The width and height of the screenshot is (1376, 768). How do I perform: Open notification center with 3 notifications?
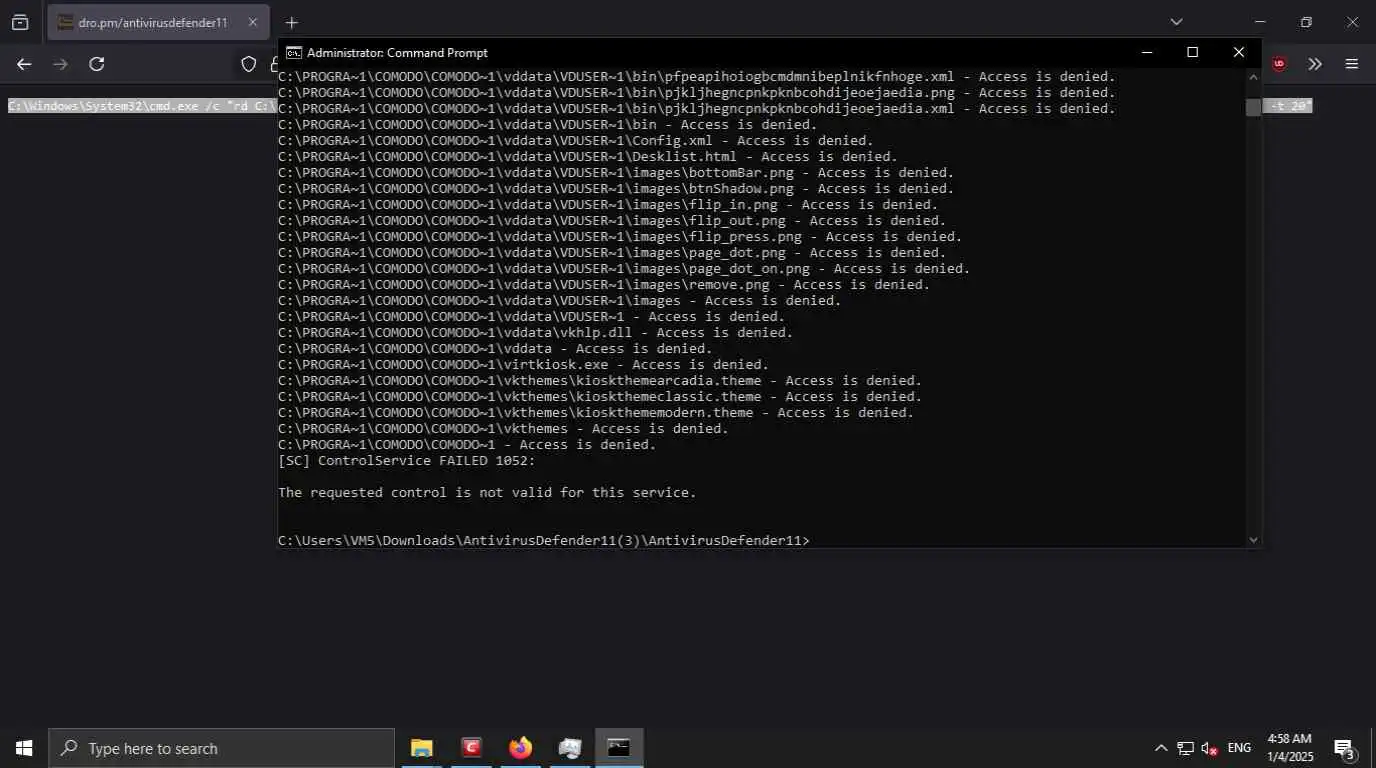(x=1344, y=748)
